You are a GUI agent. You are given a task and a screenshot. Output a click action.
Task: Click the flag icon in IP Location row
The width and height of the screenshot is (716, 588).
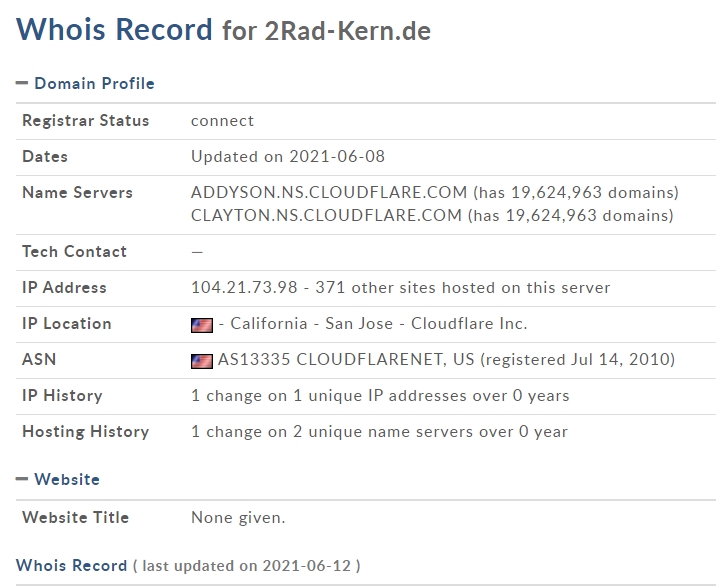202,325
